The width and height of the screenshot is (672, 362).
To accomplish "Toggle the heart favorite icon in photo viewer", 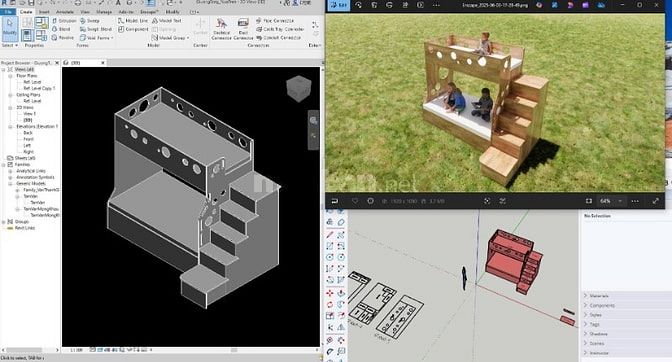I will tap(355, 201).
